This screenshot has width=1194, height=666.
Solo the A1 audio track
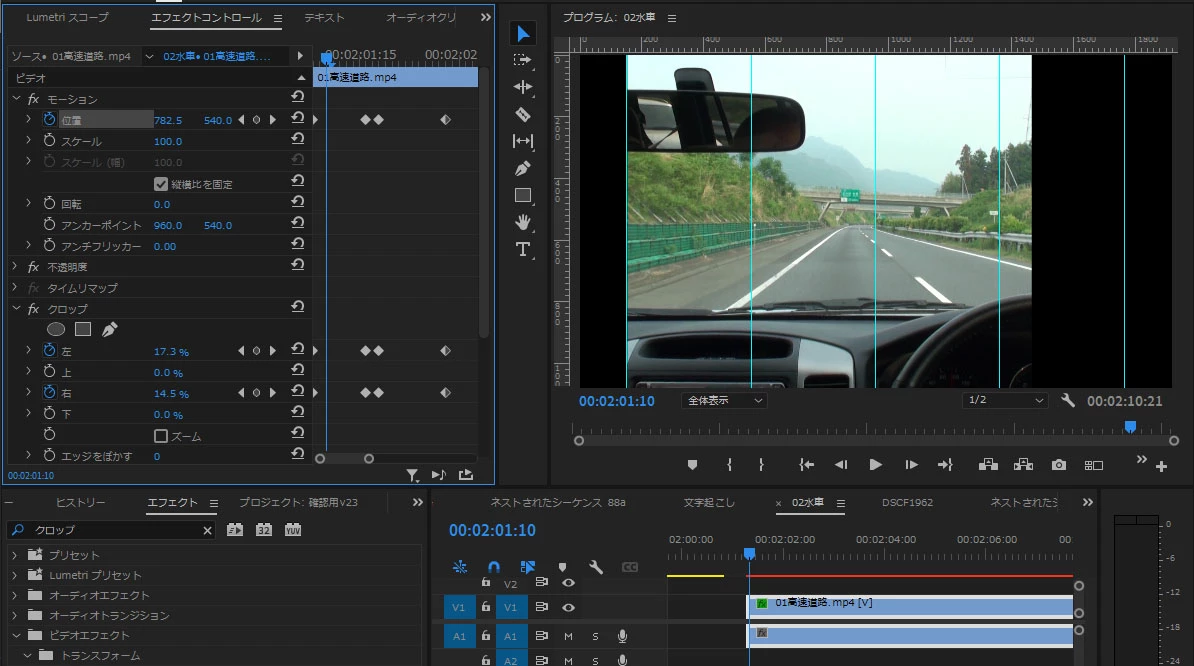tap(595, 636)
